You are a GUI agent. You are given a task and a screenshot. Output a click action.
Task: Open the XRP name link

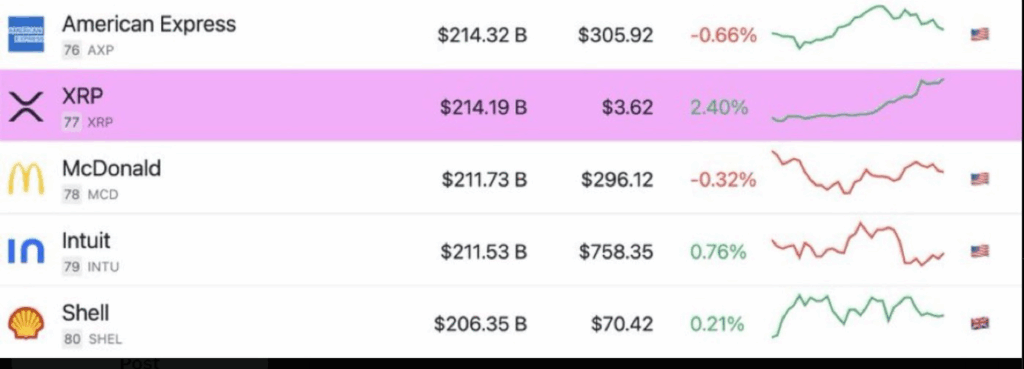coord(83,97)
